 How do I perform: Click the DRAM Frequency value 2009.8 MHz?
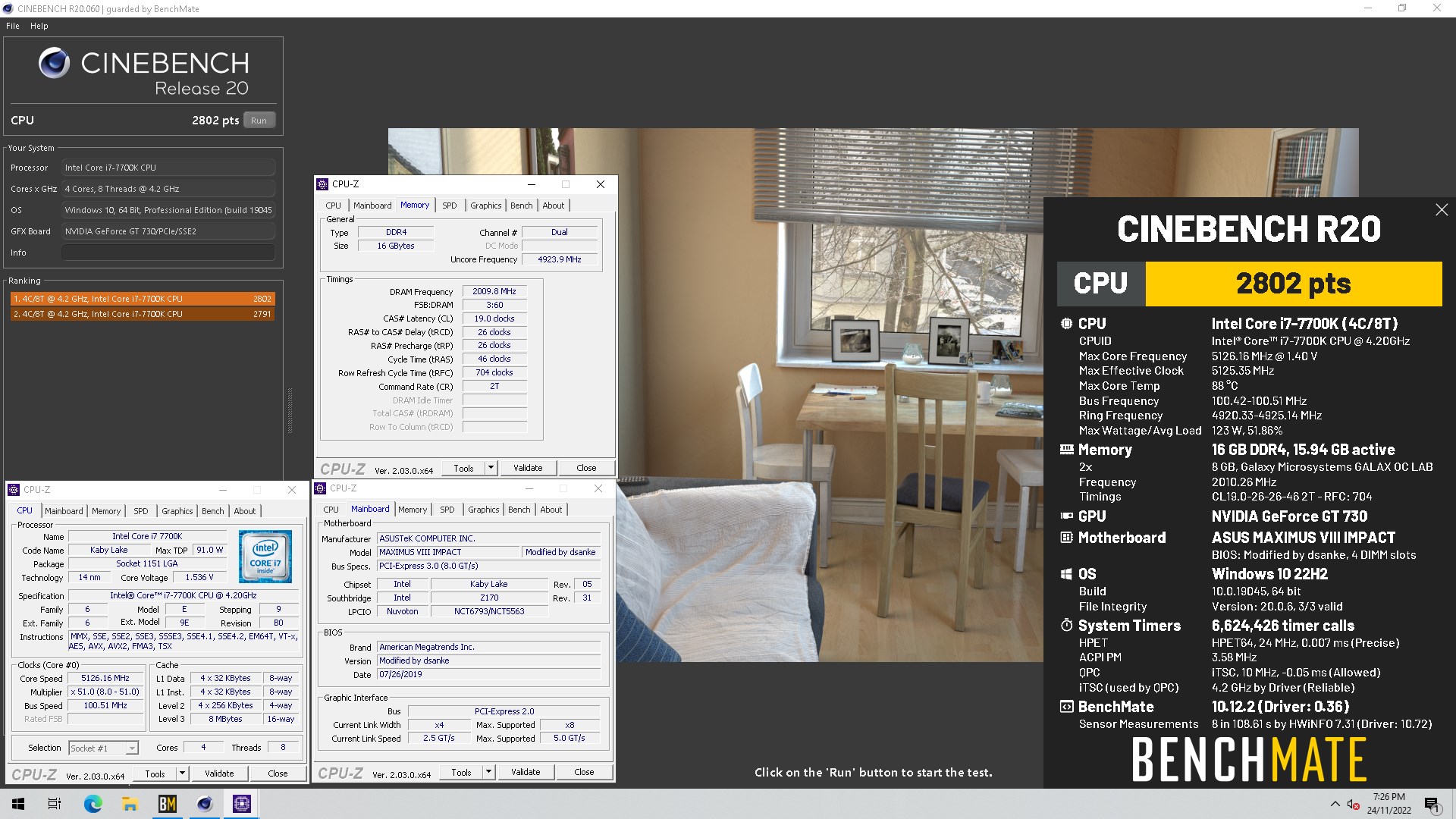pos(494,291)
